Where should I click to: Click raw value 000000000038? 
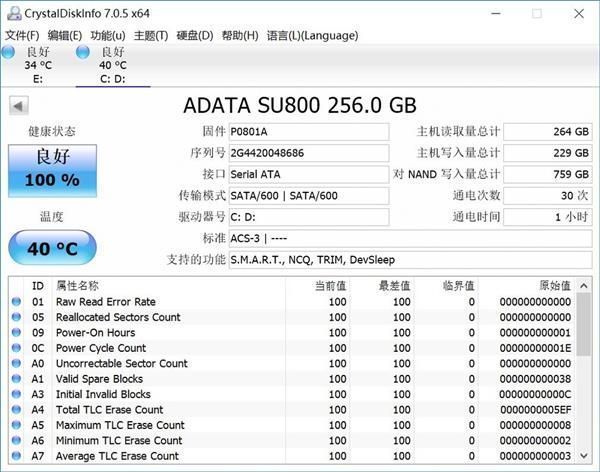click(x=535, y=379)
